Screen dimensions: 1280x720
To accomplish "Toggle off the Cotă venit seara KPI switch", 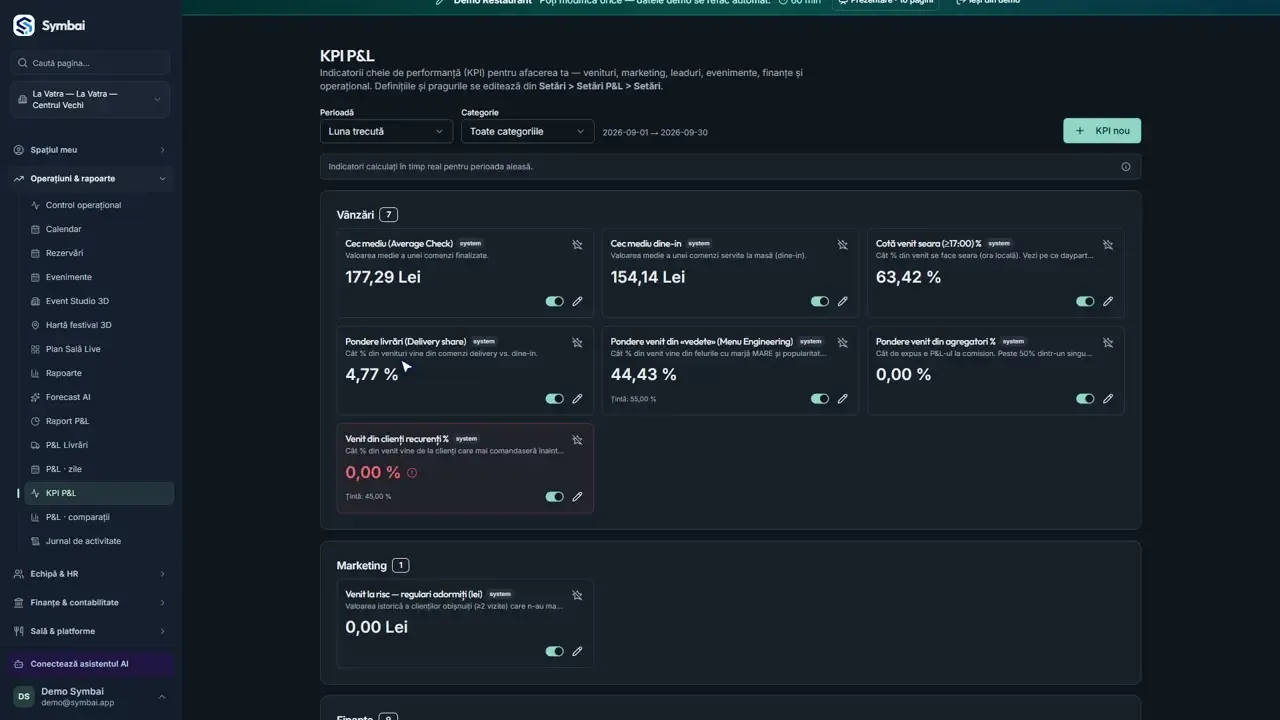I will point(1085,301).
